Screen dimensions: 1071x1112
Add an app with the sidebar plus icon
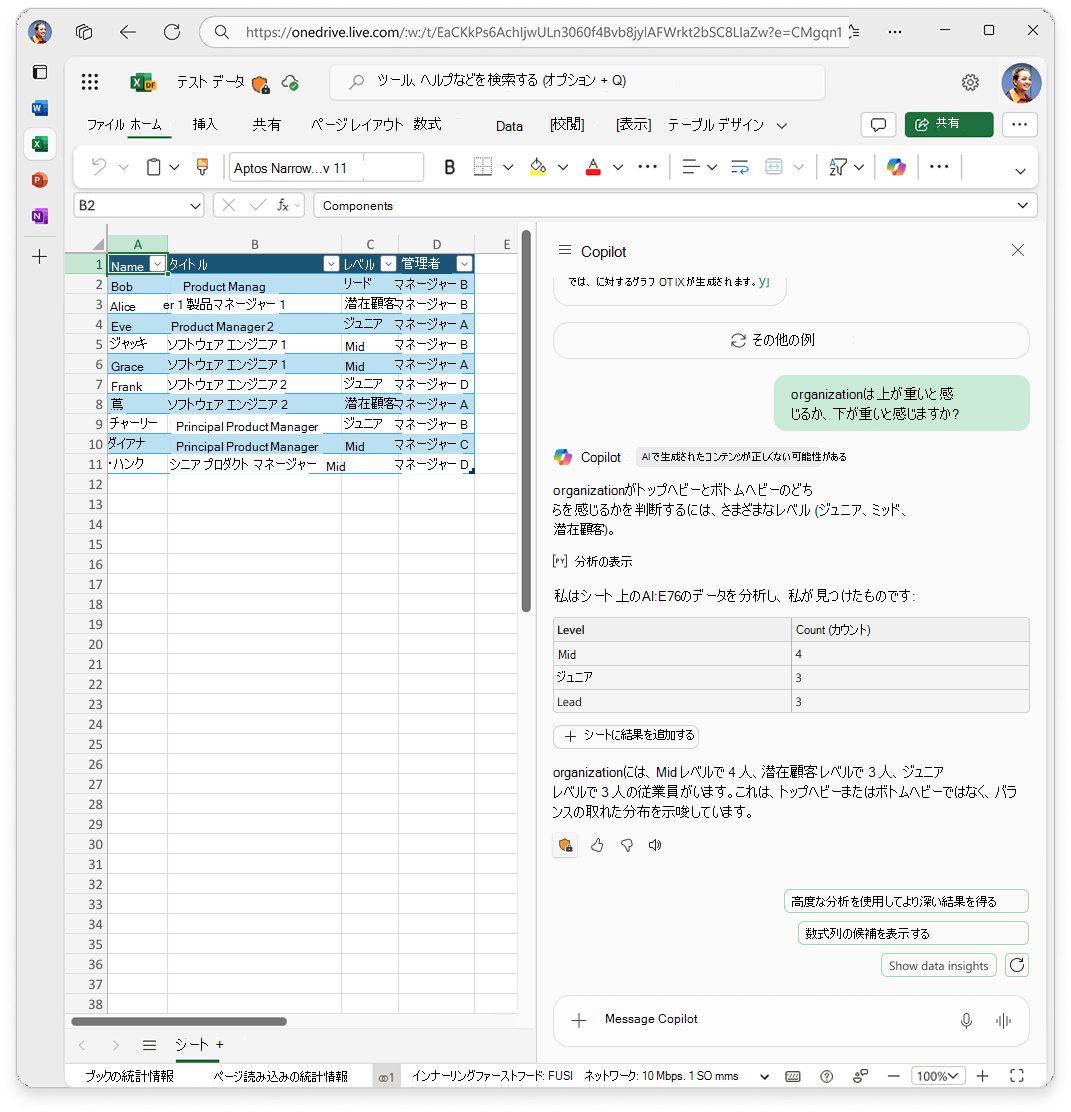tap(40, 256)
